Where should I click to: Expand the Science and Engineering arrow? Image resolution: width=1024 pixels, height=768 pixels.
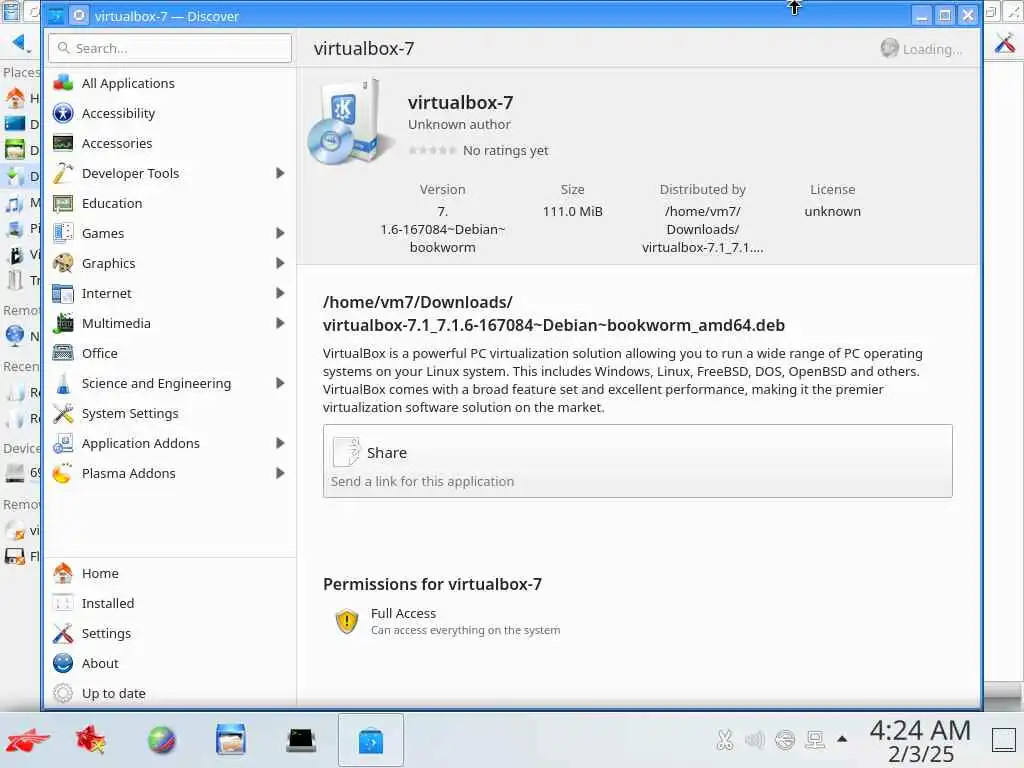[280, 383]
